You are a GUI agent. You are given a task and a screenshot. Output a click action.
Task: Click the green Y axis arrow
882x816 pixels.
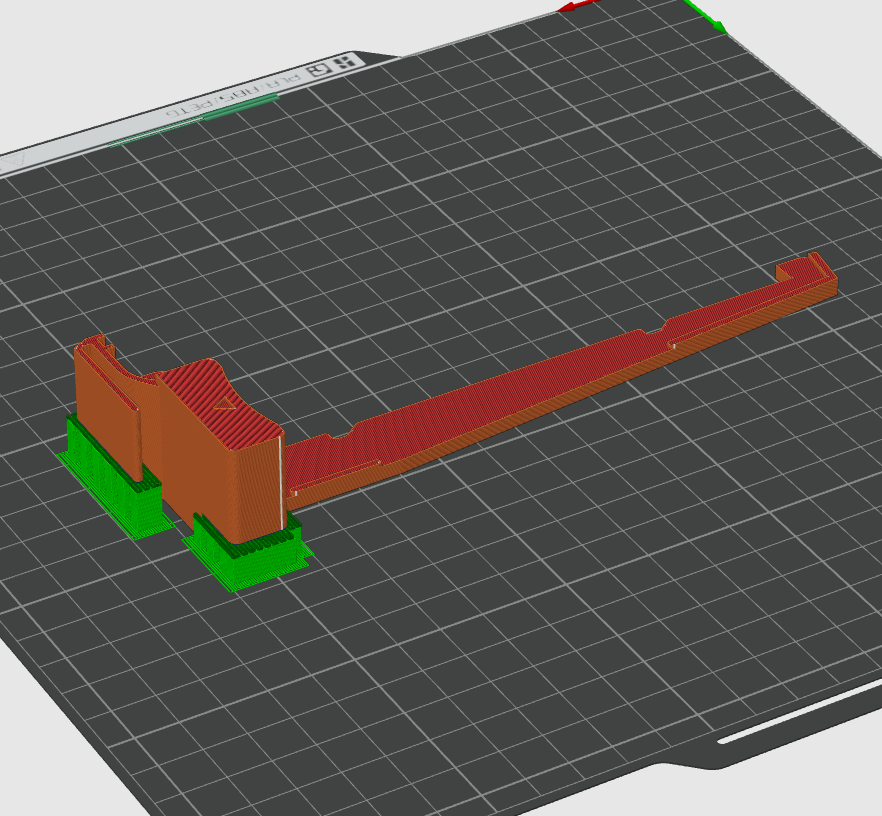(x=706, y=15)
